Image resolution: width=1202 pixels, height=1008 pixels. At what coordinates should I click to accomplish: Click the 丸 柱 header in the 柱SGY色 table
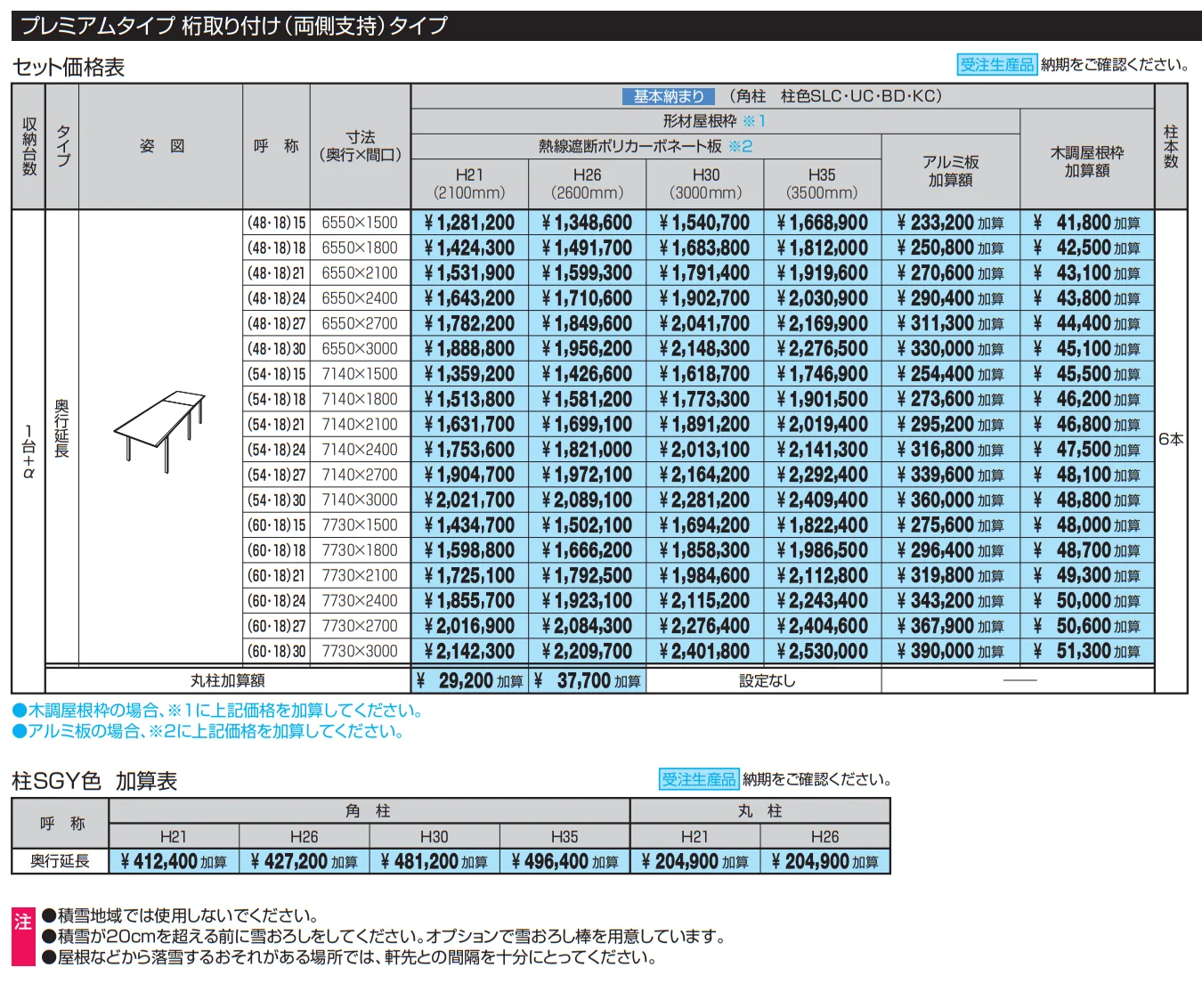760,811
